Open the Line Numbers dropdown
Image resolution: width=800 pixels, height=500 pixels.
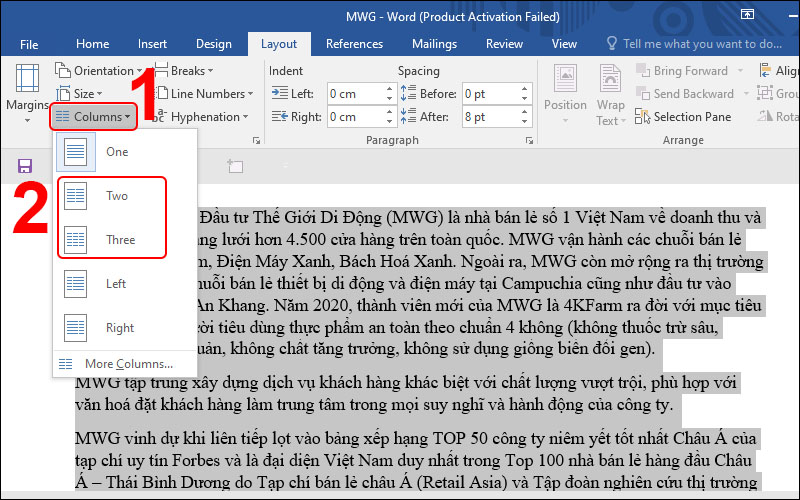coord(204,94)
